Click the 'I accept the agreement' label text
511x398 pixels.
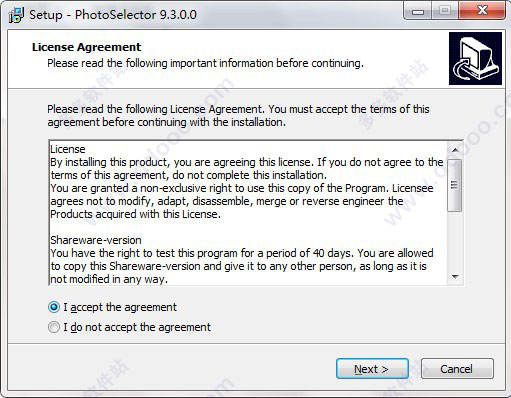coord(120,307)
